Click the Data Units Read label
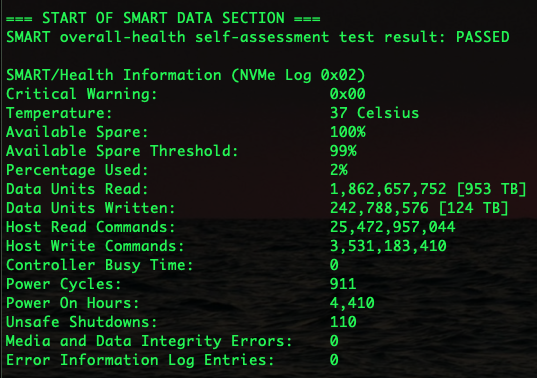537x378 pixels. (x=77, y=189)
